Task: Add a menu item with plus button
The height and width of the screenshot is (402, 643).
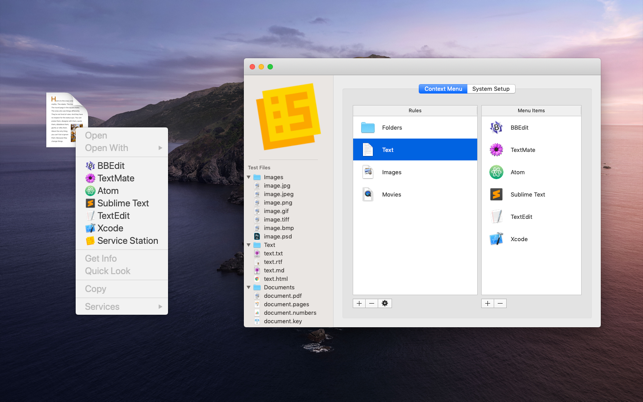Action: point(488,303)
